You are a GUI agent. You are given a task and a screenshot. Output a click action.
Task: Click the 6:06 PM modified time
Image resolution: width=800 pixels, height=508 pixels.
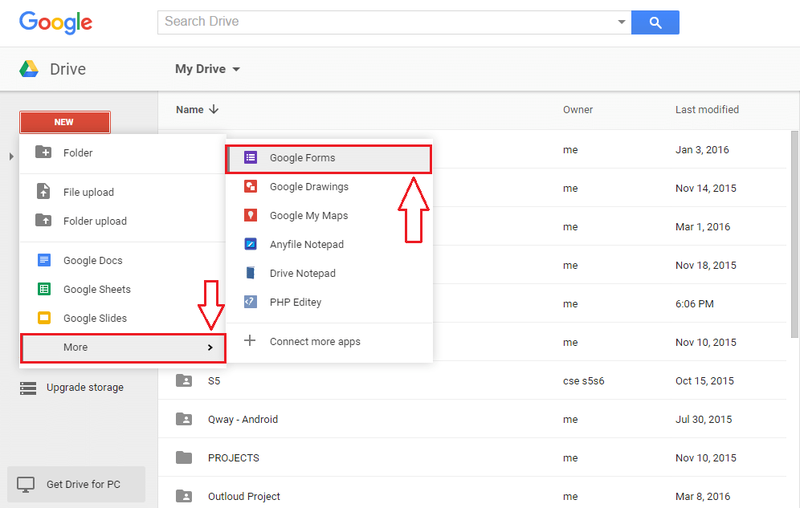click(694, 303)
